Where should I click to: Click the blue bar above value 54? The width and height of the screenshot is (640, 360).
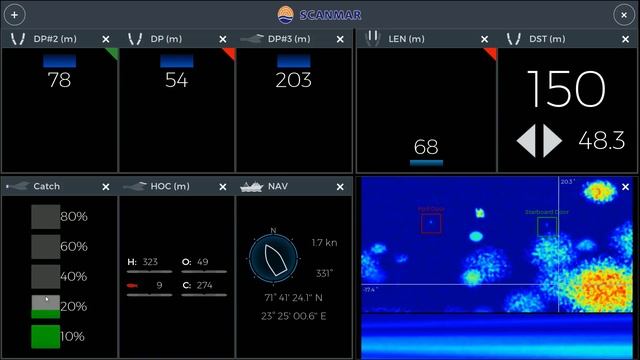point(177,61)
